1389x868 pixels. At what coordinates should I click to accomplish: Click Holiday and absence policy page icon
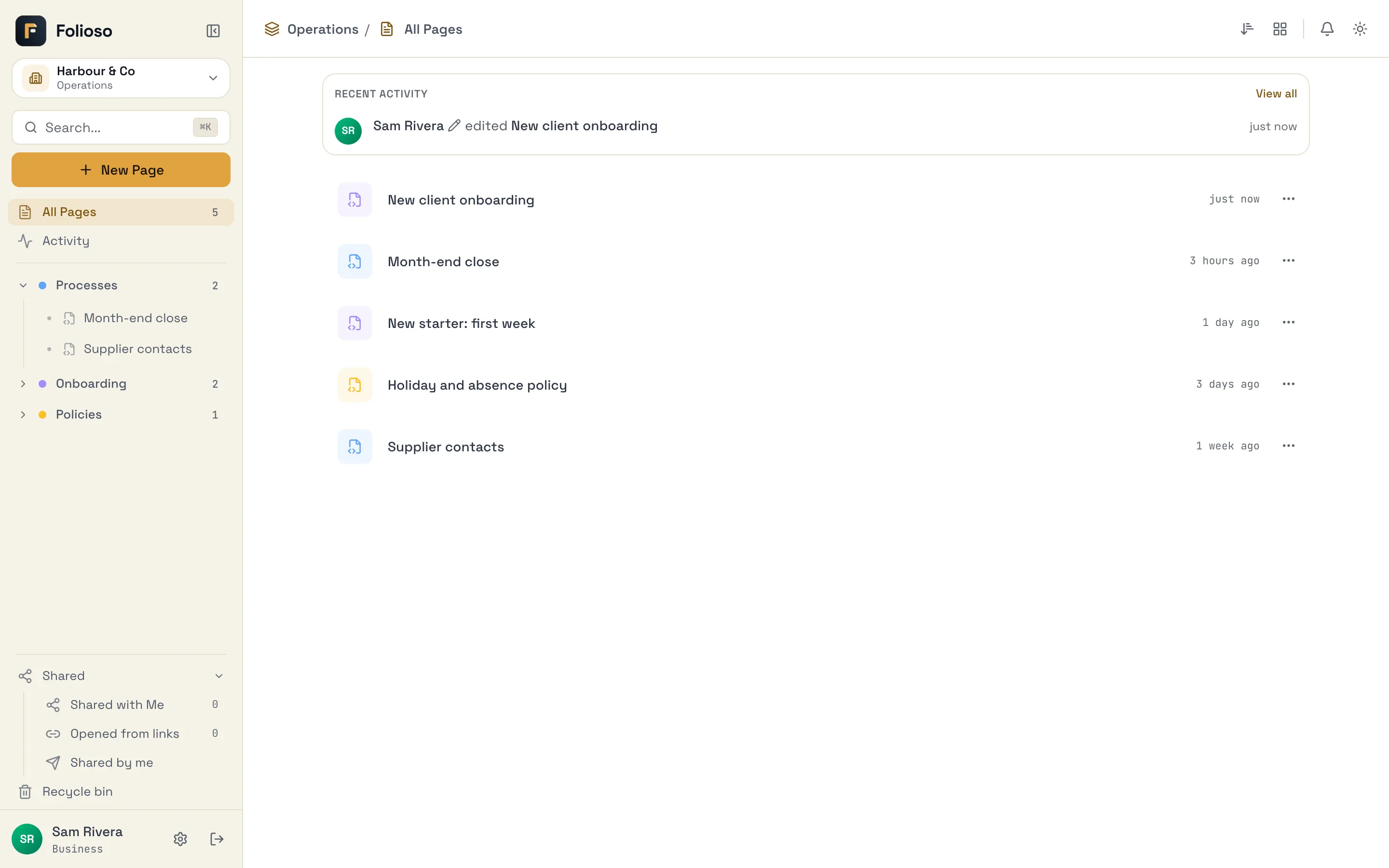(354, 385)
